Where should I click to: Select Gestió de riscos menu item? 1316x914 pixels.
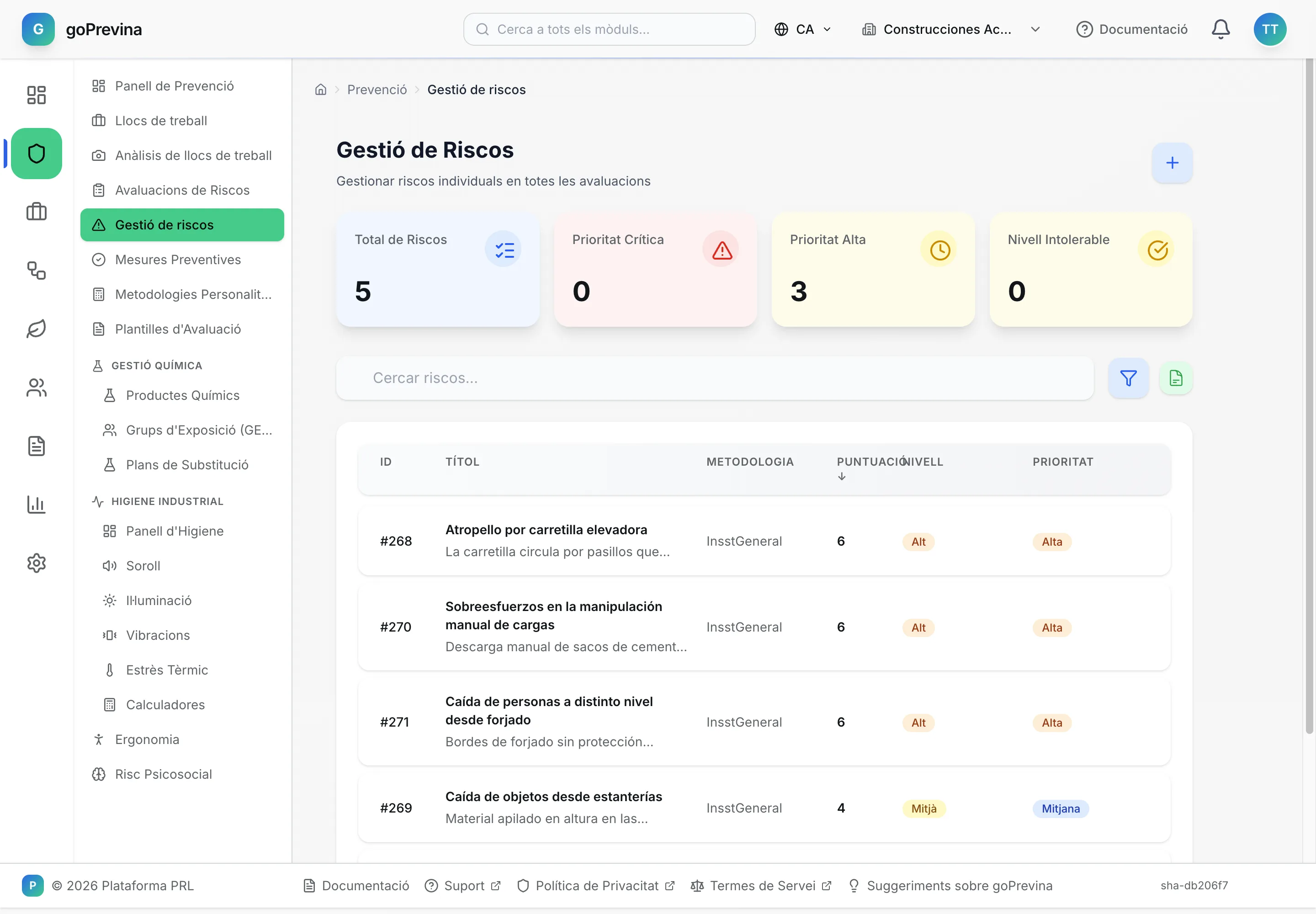[x=182, y=225]
